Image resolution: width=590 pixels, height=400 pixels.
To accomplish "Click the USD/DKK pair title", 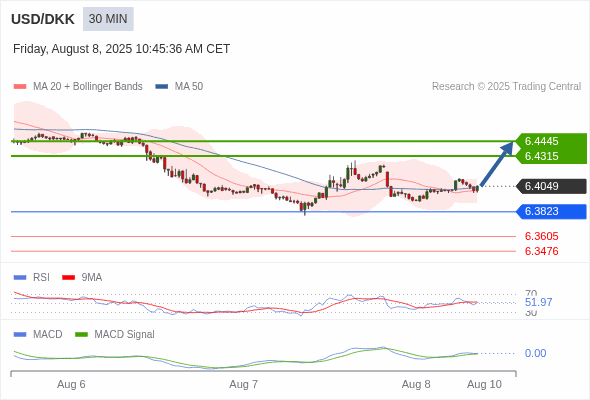I will [43, 19].
